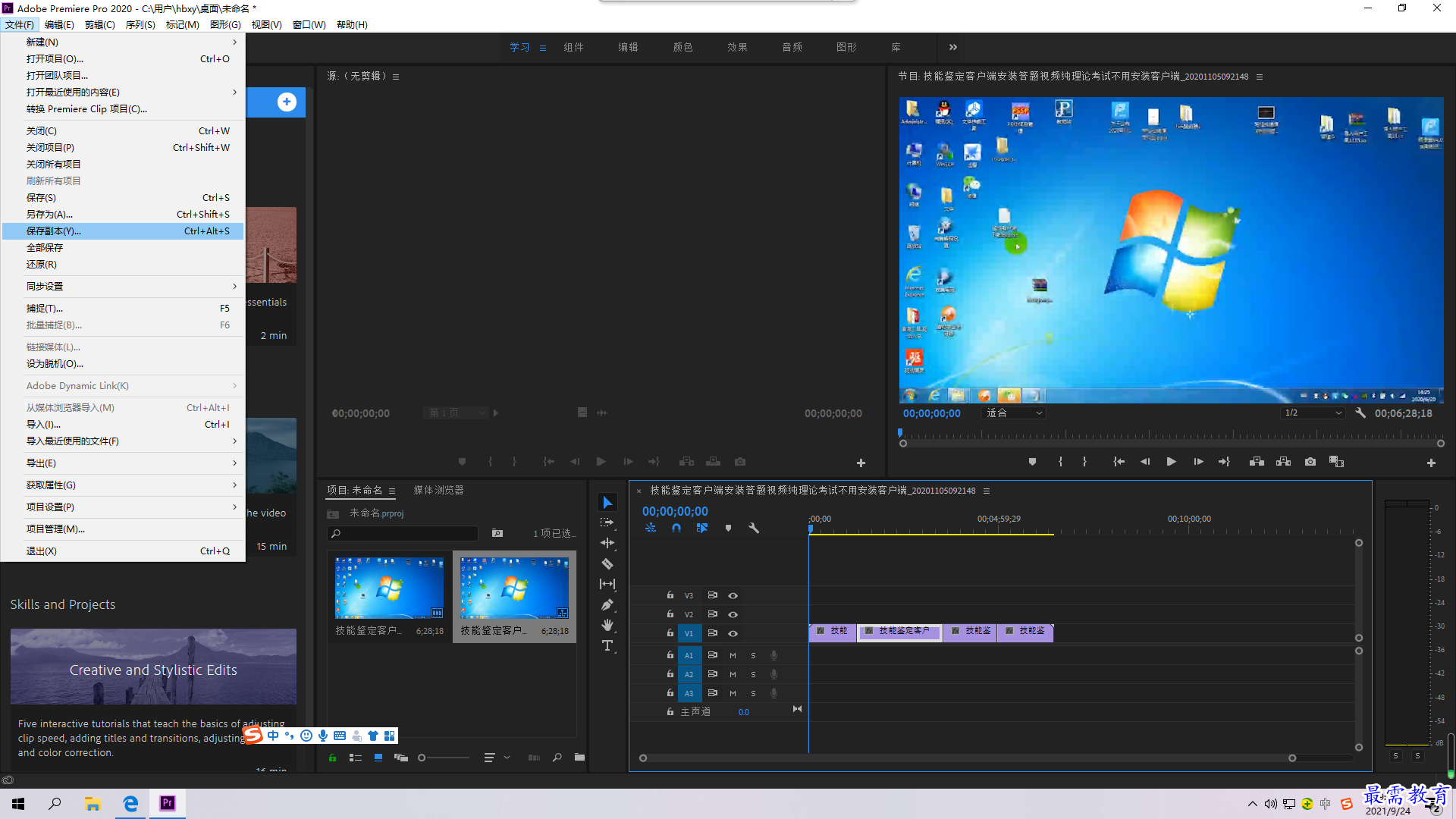Solo audio track A2
1456x819 pixels.
753,674
